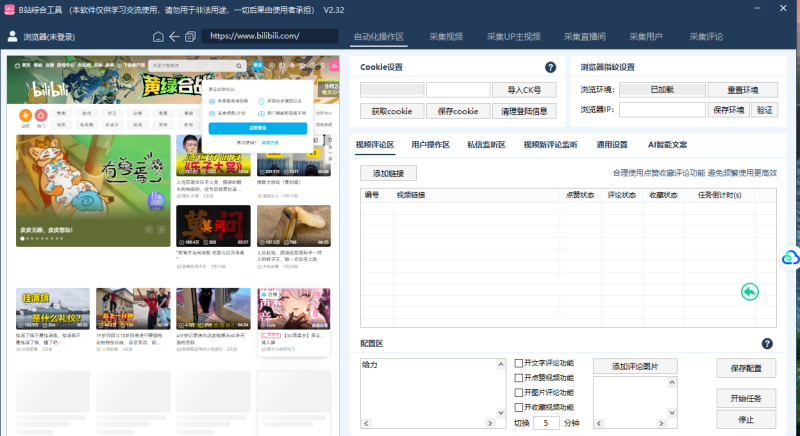Click the 重置环境 button
800x436 pixels.
tap(742, 90)
